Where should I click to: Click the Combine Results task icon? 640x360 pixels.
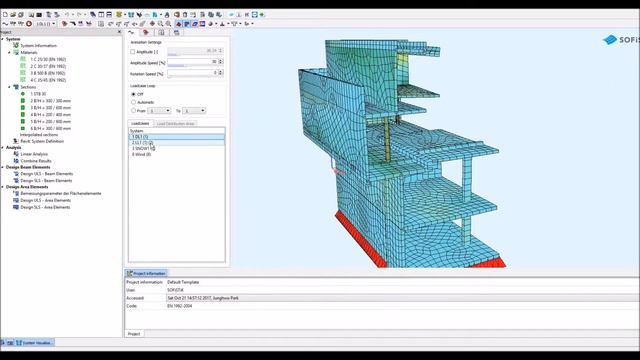(x=16, y=161)
